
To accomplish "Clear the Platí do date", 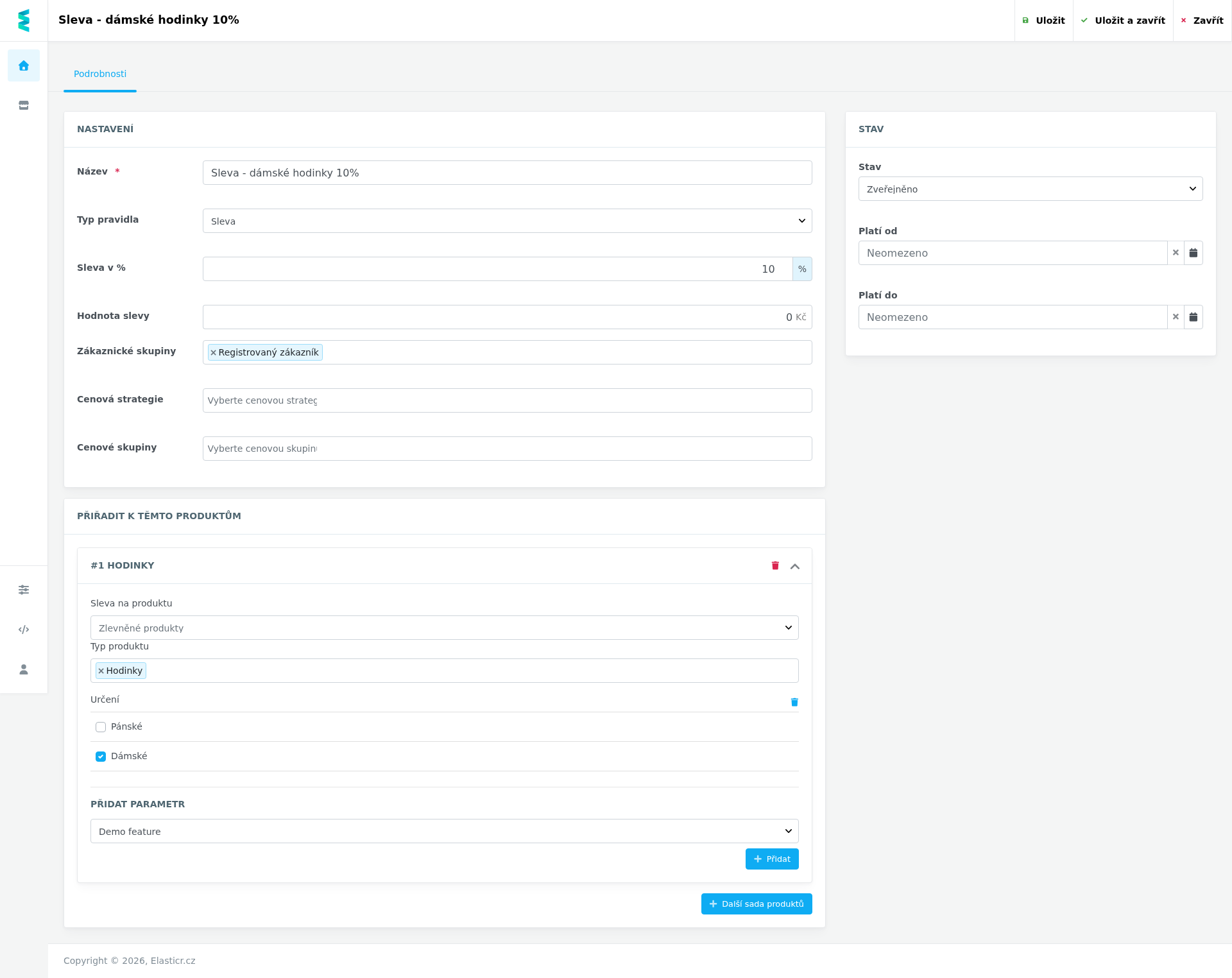I will 1176,317.
